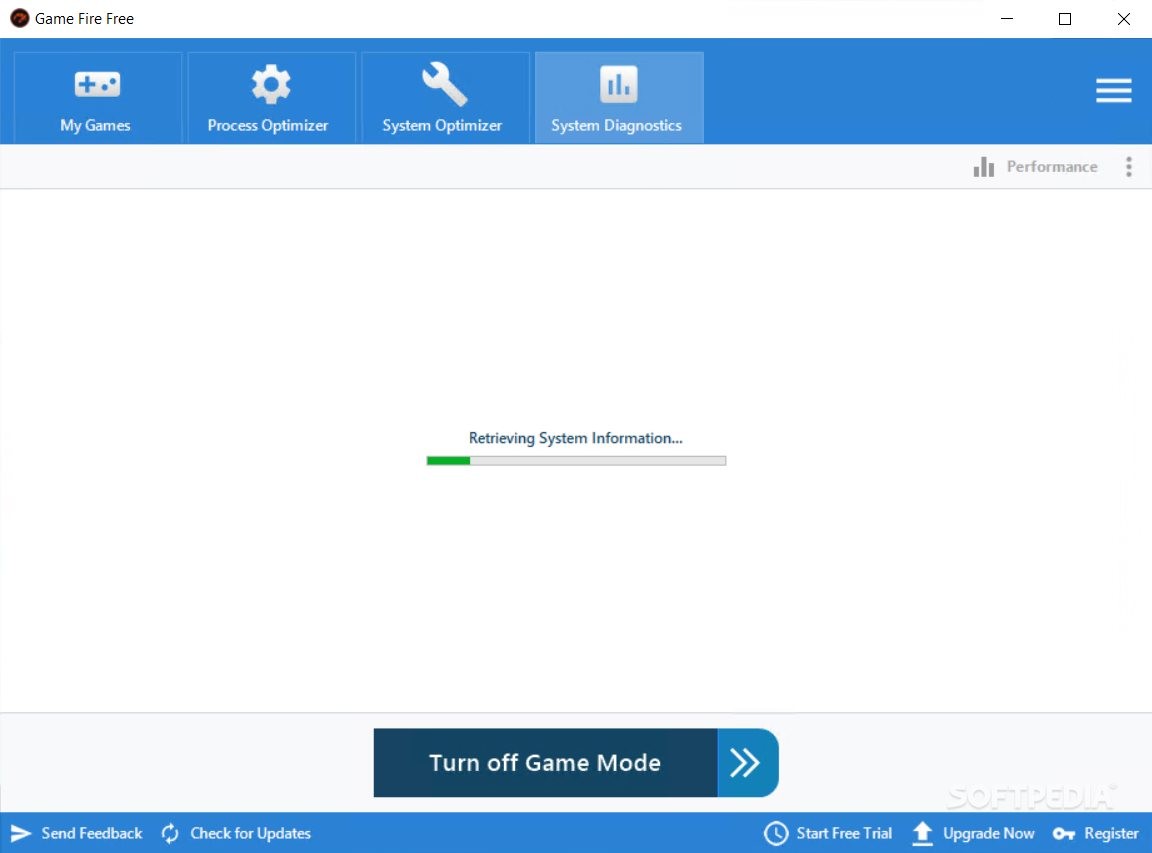Turn off Game Mode

click(x=545, y=763)
